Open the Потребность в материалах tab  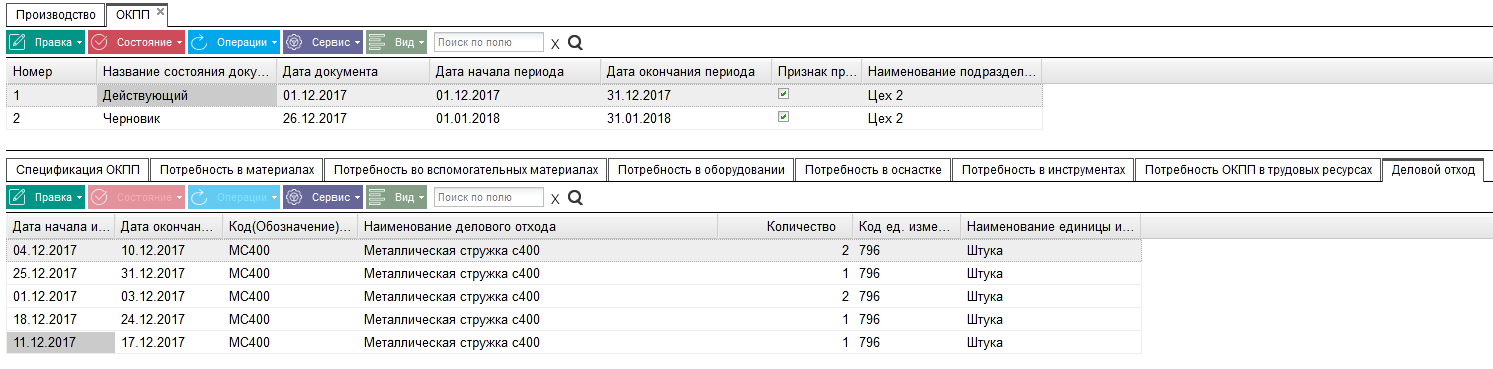coord(238,170)
